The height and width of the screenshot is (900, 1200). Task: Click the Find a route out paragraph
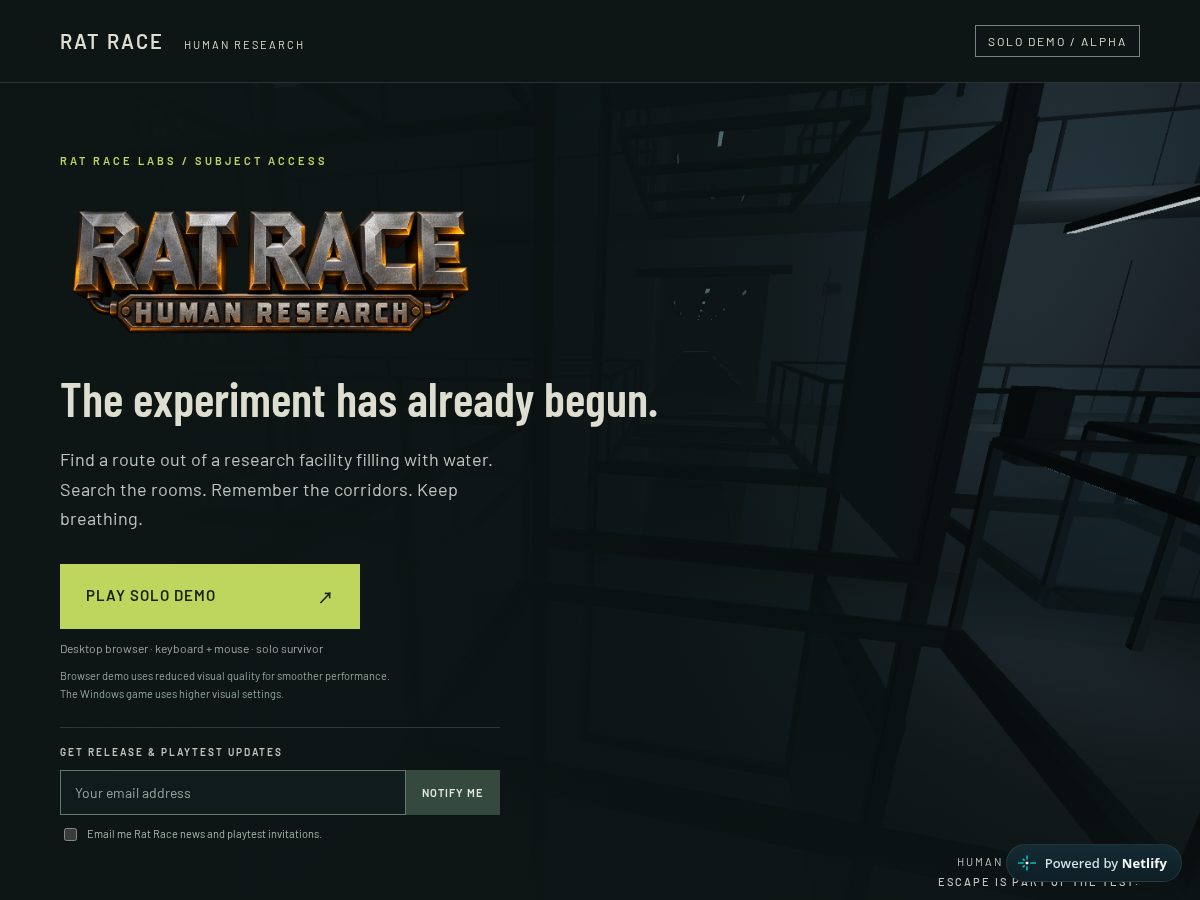pos(276,490)
